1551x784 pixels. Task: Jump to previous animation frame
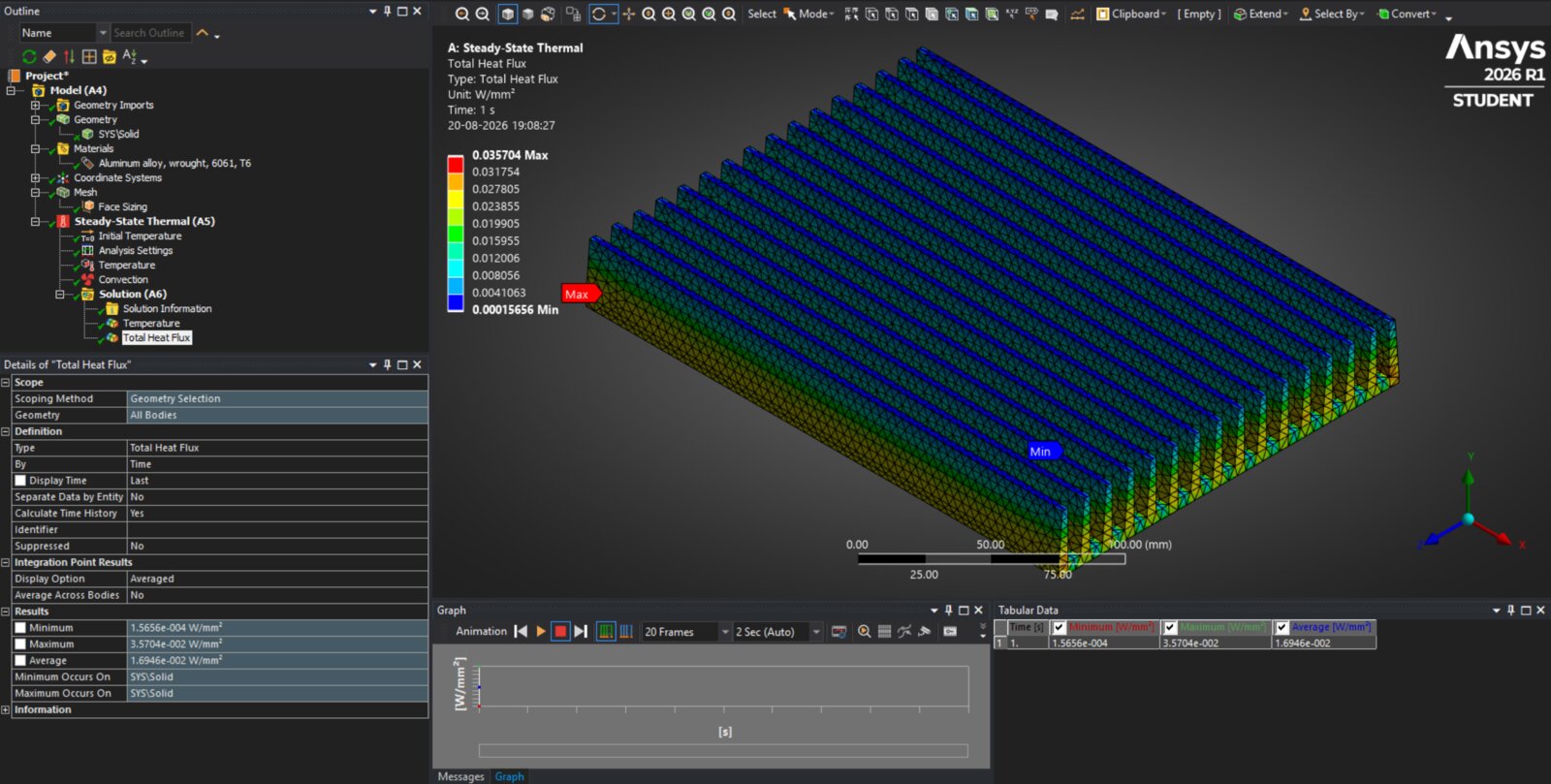pos(521,631)
